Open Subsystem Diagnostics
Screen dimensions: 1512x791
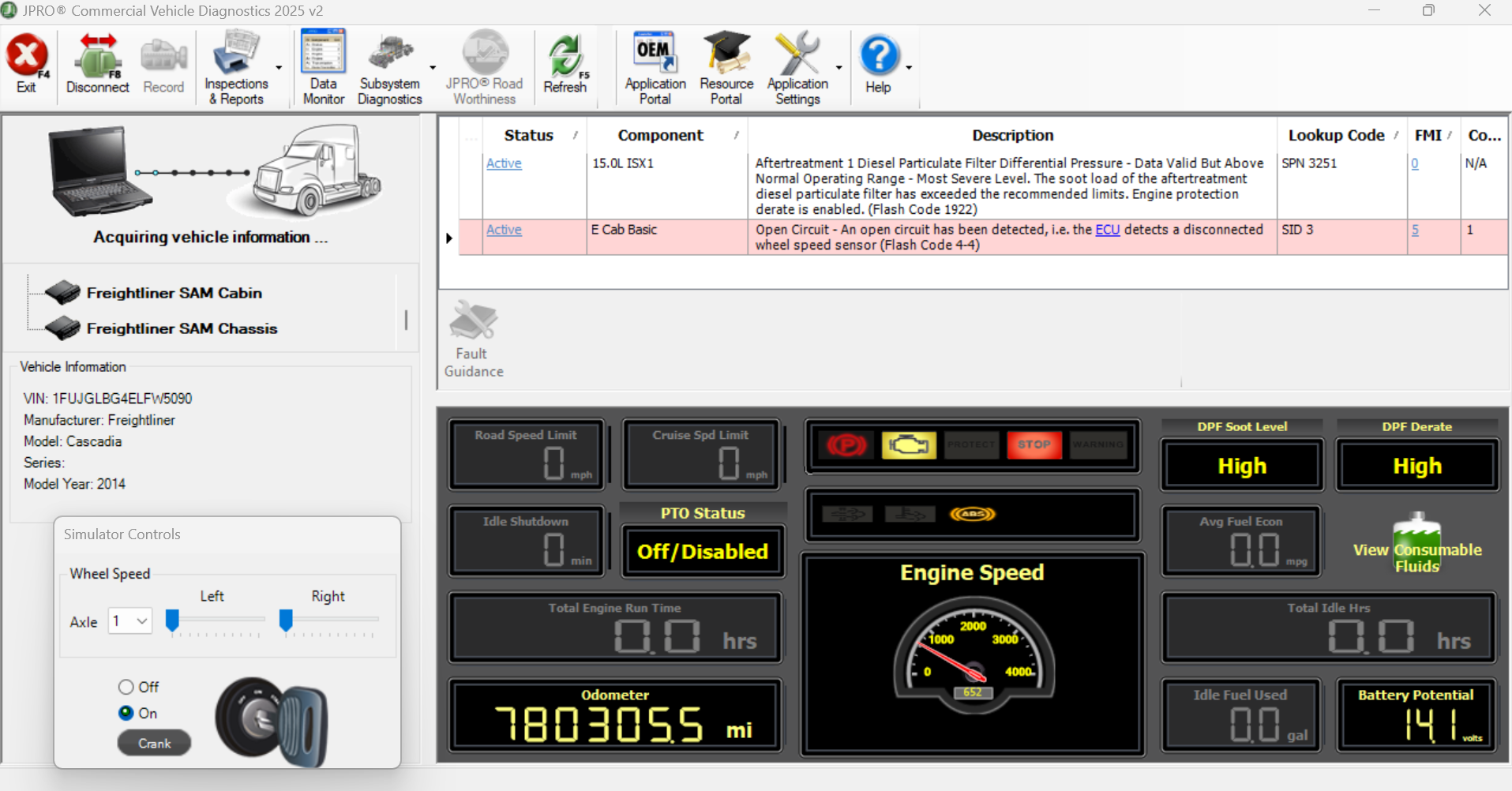point(390,68)
